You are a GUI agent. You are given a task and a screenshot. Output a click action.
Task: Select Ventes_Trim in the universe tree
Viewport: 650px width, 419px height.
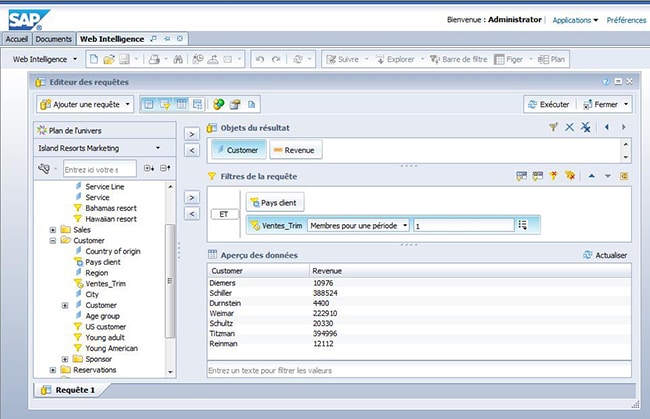click(105, 283)
